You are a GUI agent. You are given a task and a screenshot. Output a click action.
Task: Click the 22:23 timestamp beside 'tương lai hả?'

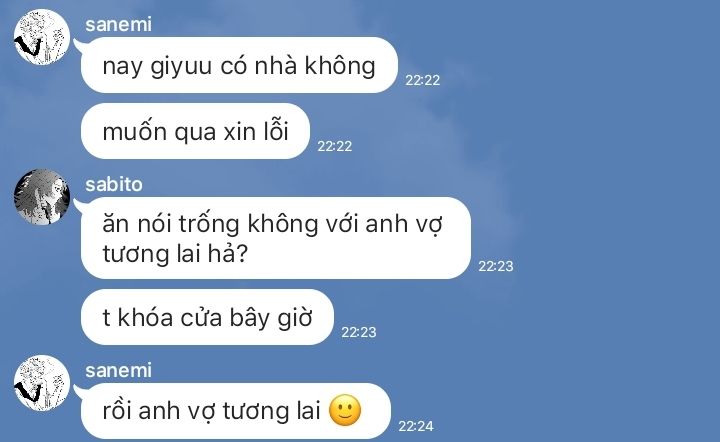tap(496, 266)
